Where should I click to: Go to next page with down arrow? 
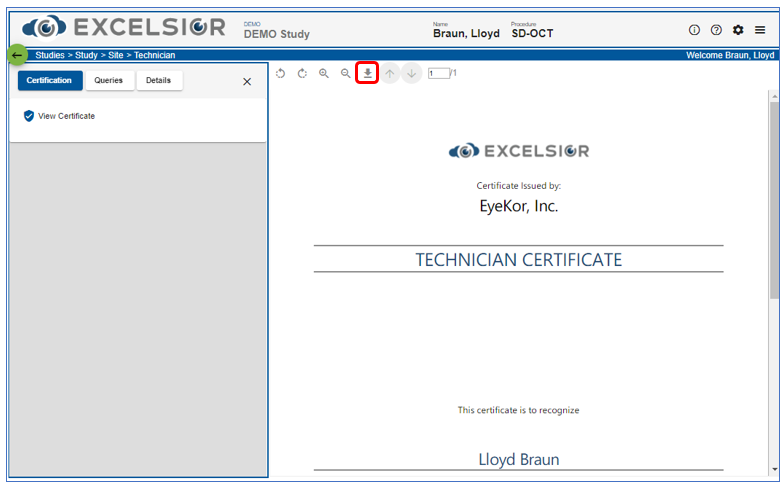pos(411,73)
